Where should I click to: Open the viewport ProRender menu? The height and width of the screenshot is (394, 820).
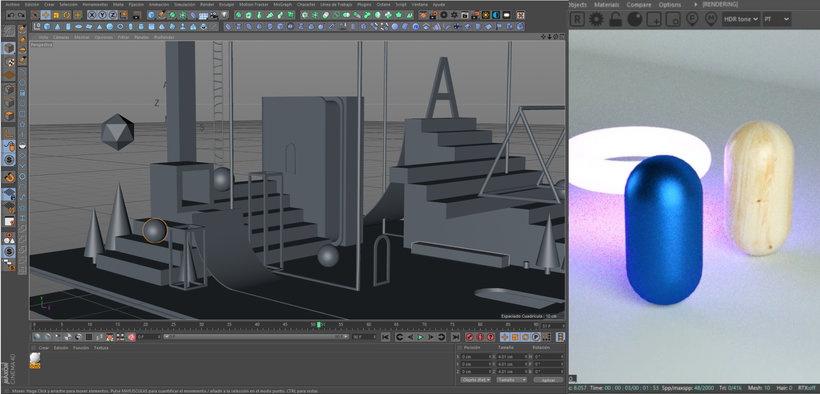pos(164,37)
